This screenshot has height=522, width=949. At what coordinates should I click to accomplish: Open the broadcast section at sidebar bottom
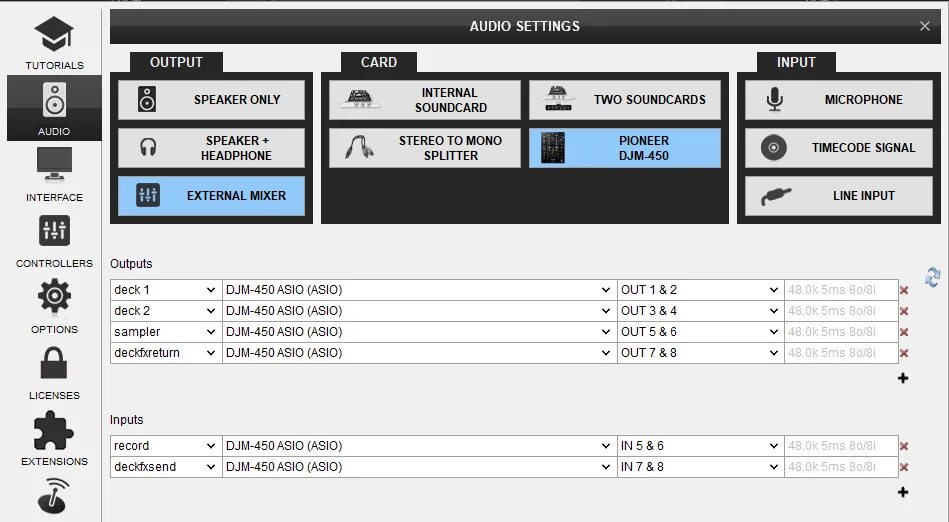click(54, 495)
